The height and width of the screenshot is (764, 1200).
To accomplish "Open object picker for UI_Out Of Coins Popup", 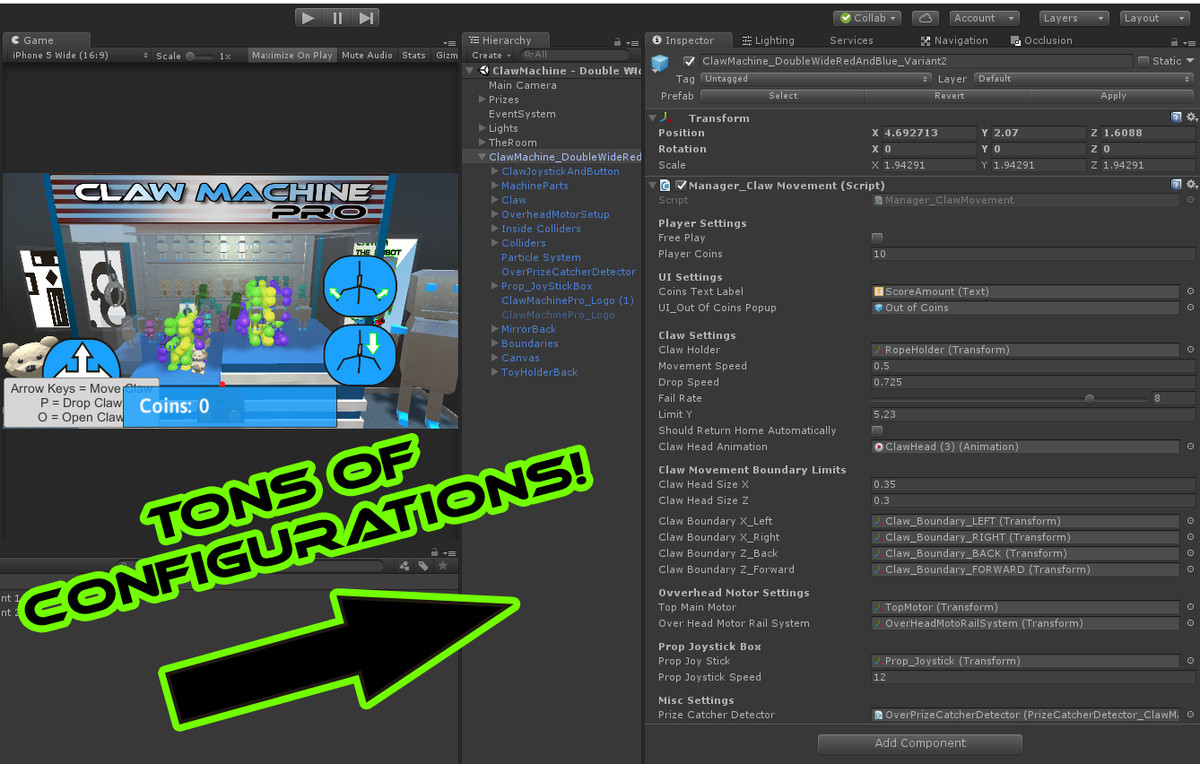I will [1190, 308].
